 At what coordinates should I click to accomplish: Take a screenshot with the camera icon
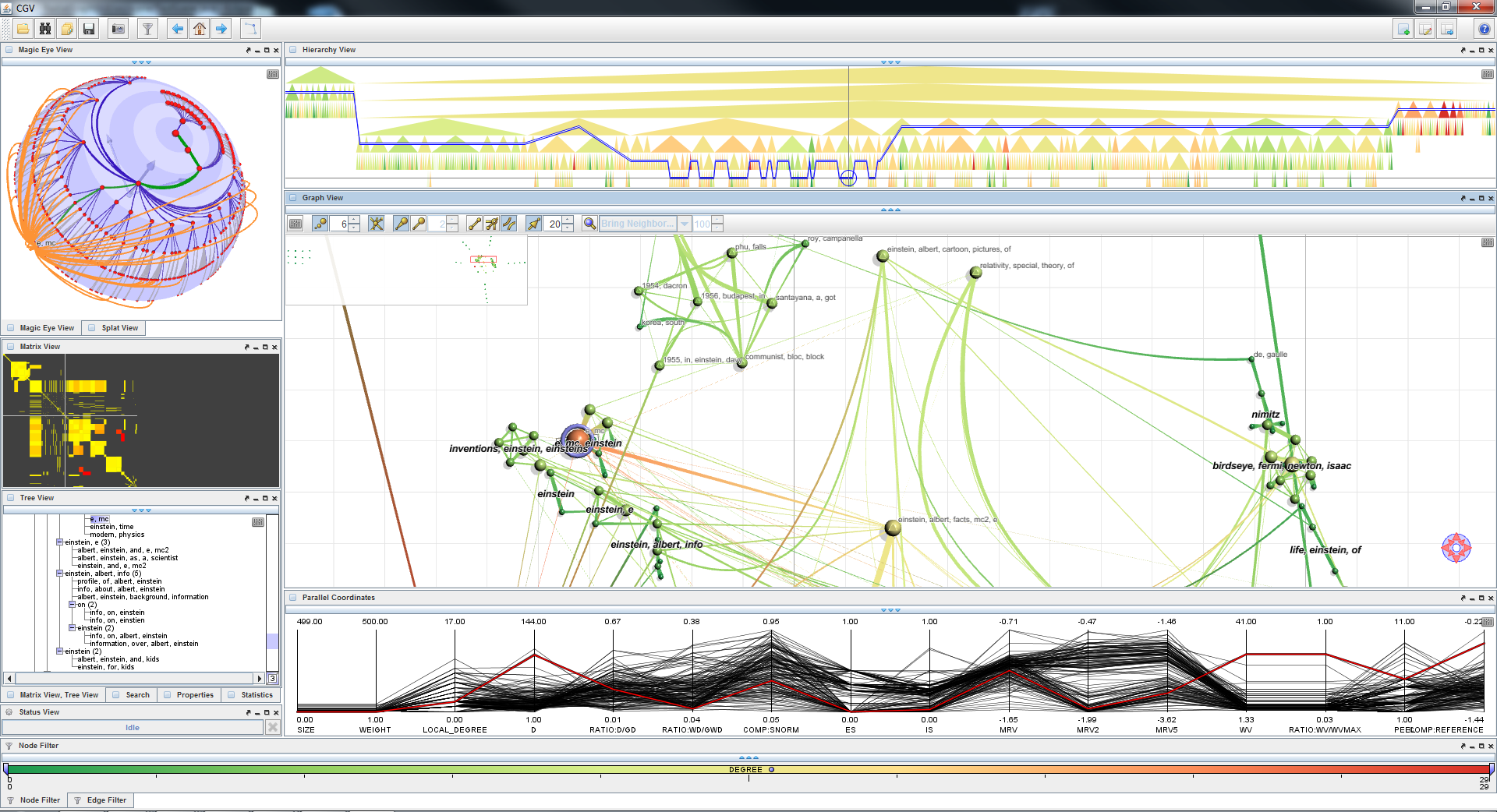click(x=119, y=29)
